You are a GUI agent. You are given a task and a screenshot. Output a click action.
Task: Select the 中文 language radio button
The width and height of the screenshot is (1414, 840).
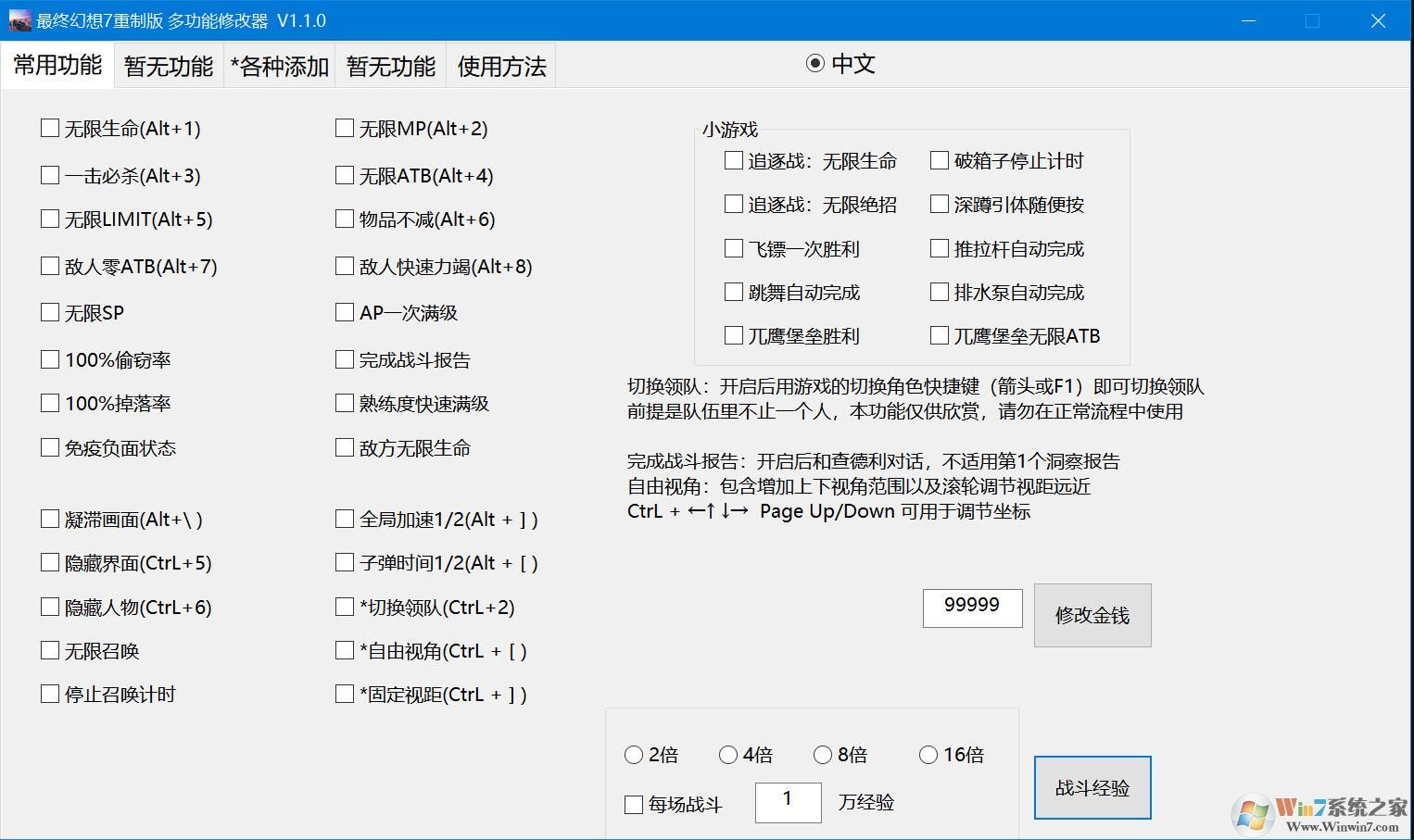tap(814, 63)
